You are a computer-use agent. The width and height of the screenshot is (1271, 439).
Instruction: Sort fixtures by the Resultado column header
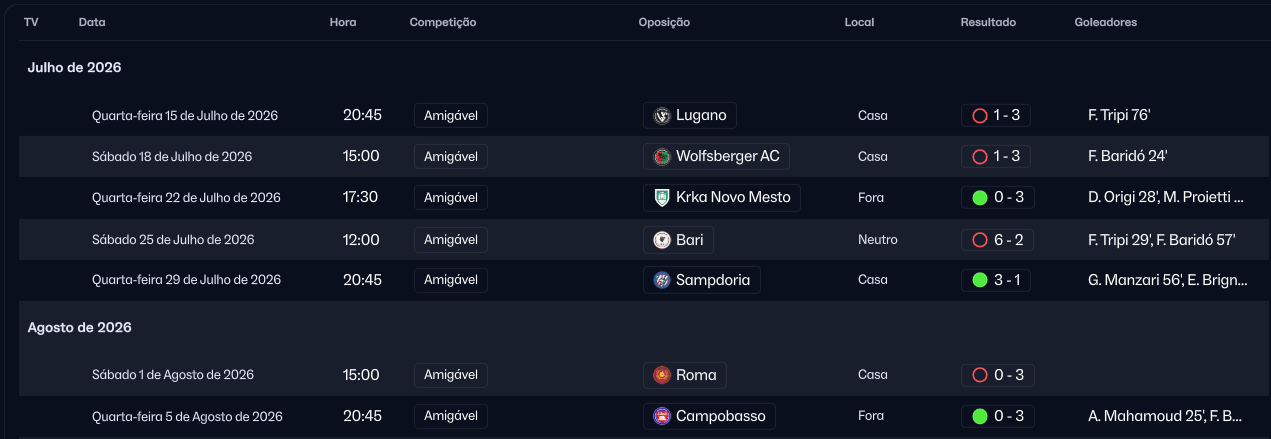pyautogui.click(x=988, y=22)
